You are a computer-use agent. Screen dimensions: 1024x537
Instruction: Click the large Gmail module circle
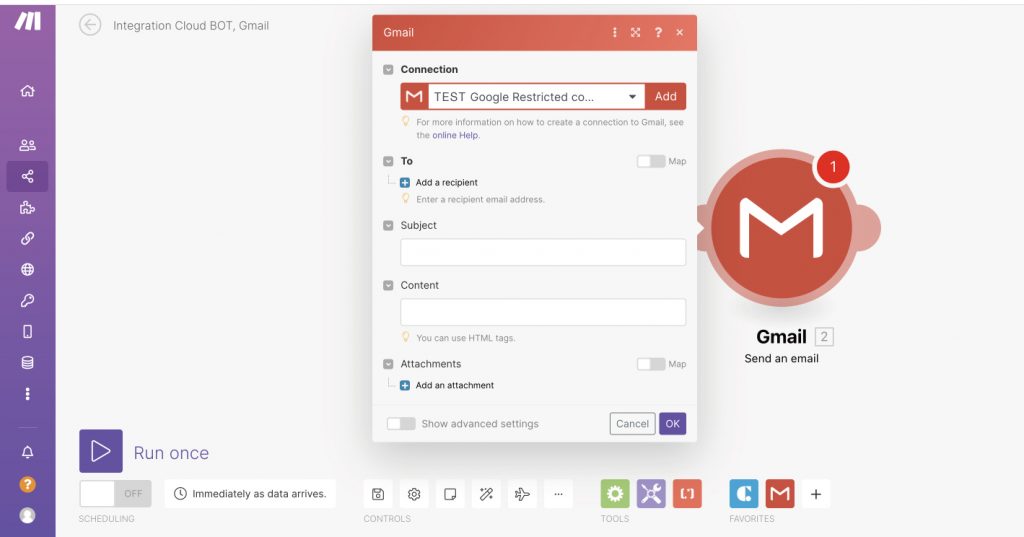[x=782, y=227]
